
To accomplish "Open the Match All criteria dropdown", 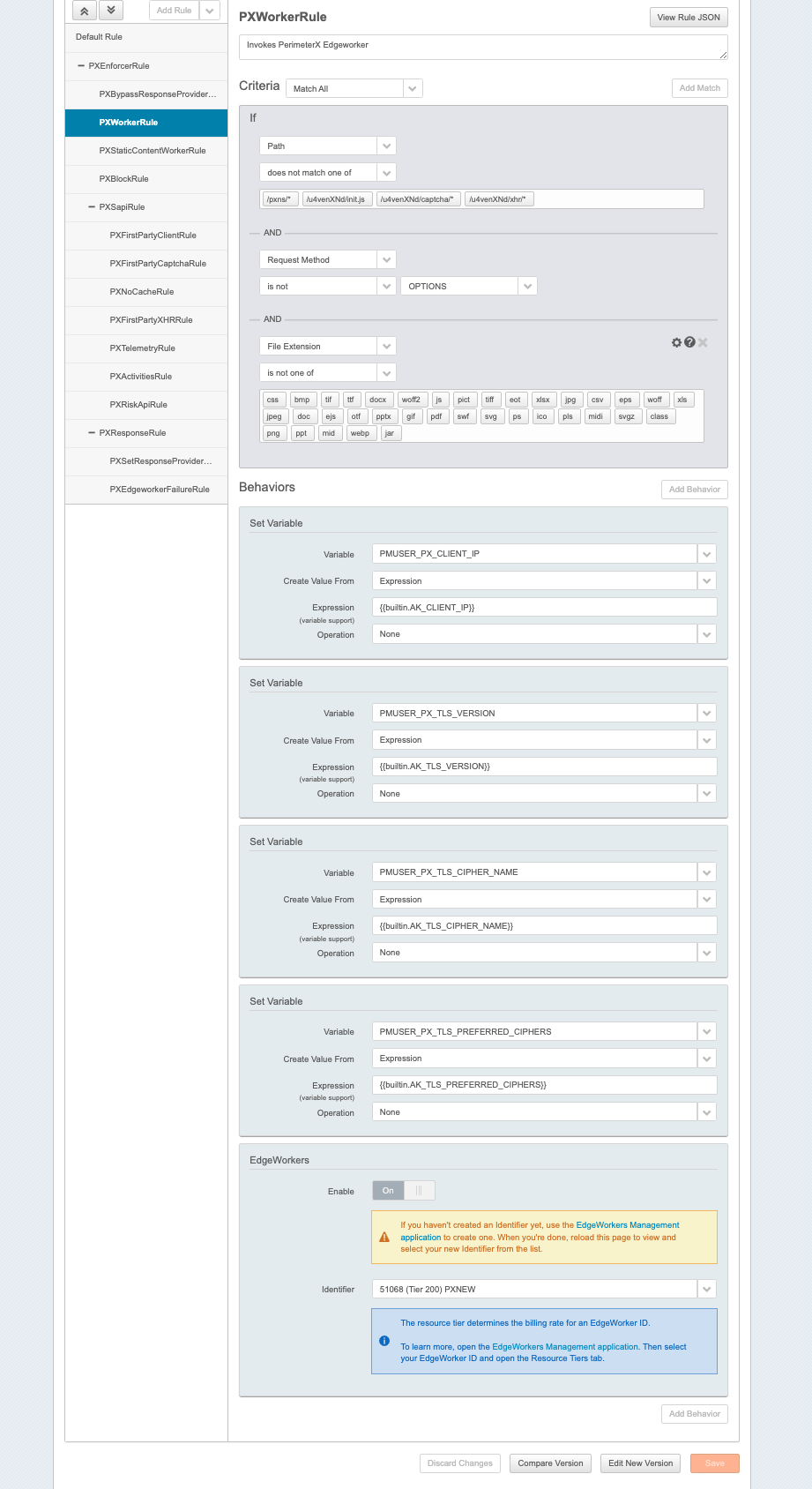I will [413, 88].
